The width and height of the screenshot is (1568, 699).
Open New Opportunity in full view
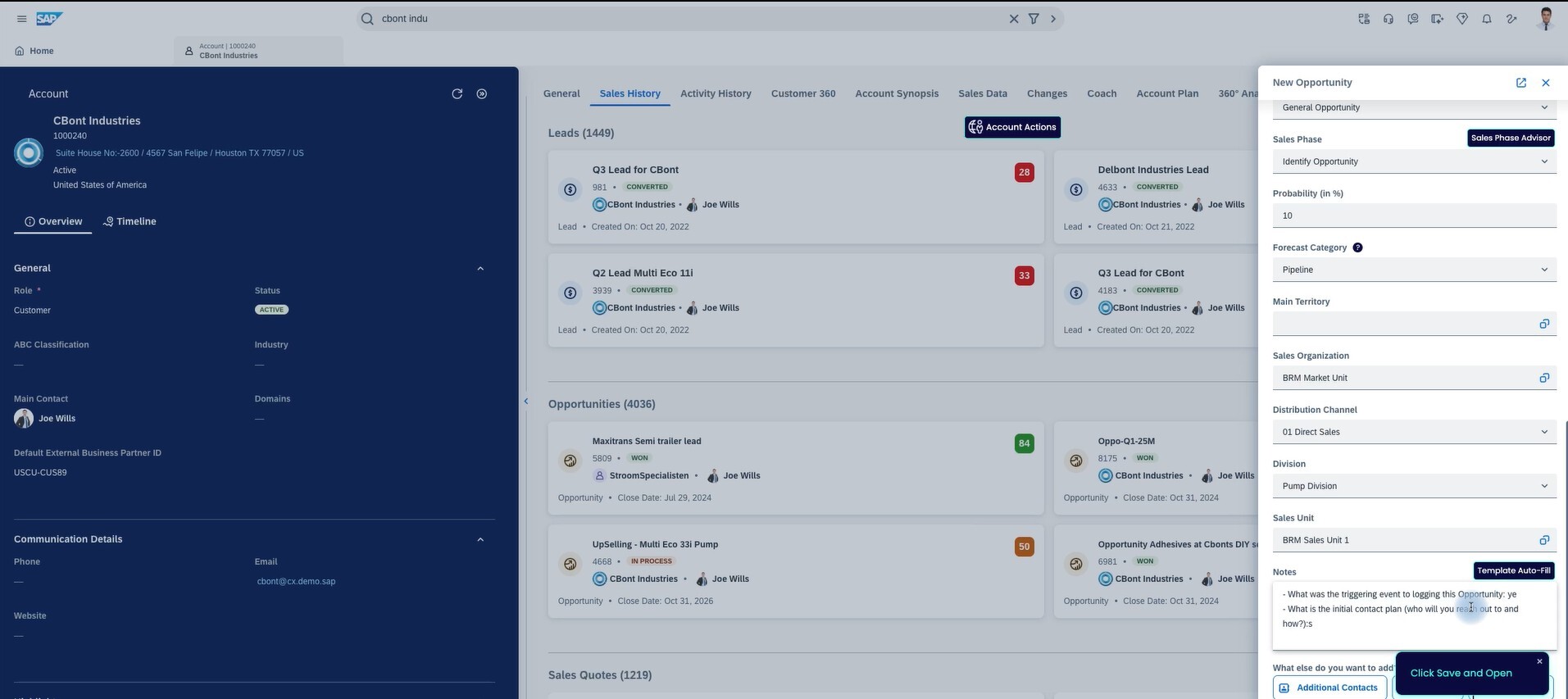(1521, 83)
